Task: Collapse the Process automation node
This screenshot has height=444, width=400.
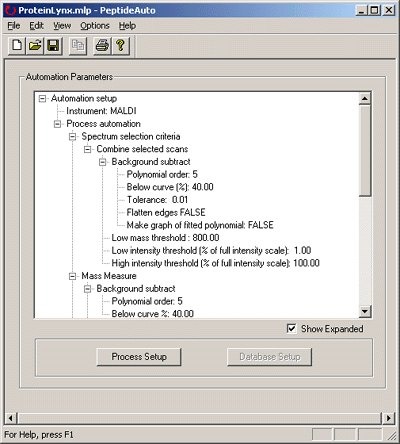Action: click(57, 124)
